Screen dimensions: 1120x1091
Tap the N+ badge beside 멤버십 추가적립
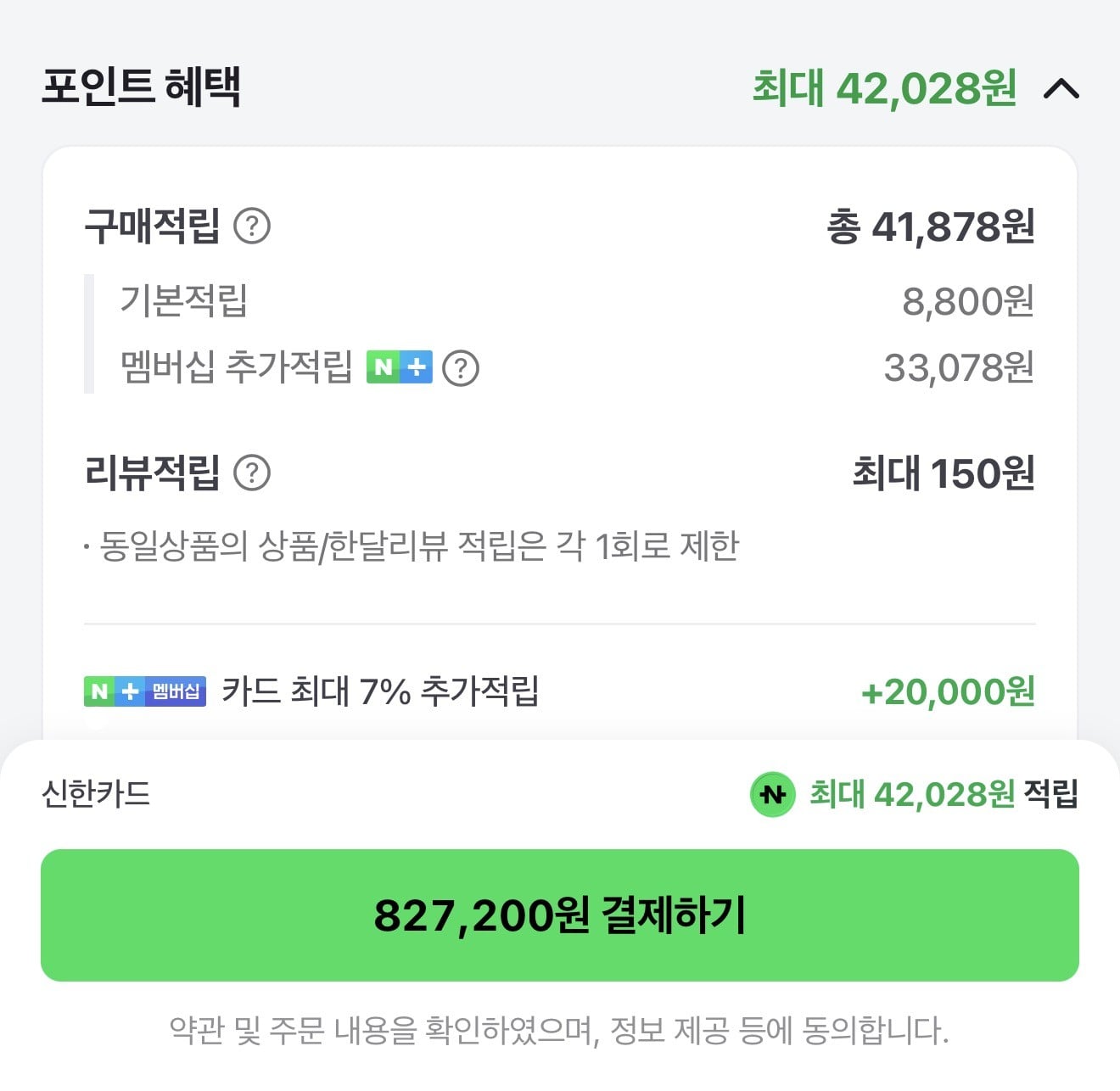399,367
